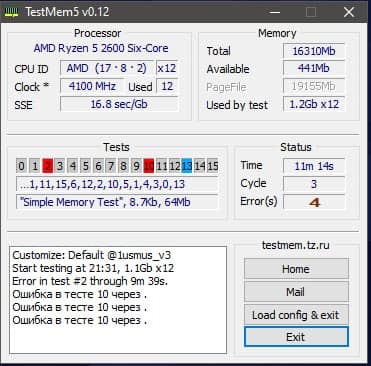Click the Available memory value 441Mb
Viewport: 371px width, 366px height.
314,68
